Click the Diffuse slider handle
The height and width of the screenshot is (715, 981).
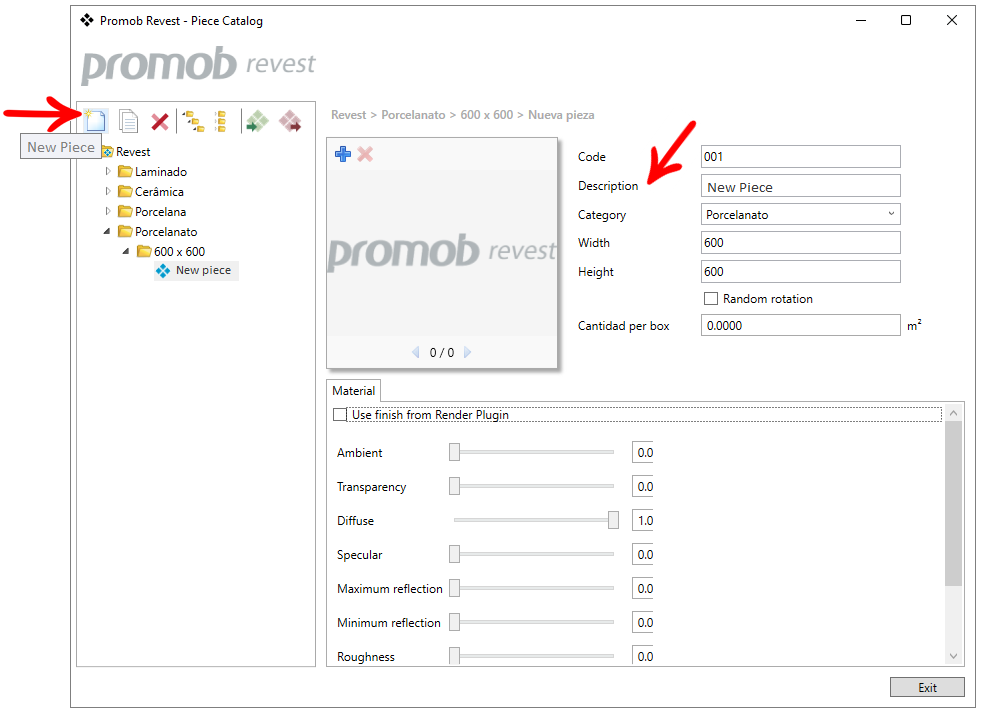click(x=614, y=520)
